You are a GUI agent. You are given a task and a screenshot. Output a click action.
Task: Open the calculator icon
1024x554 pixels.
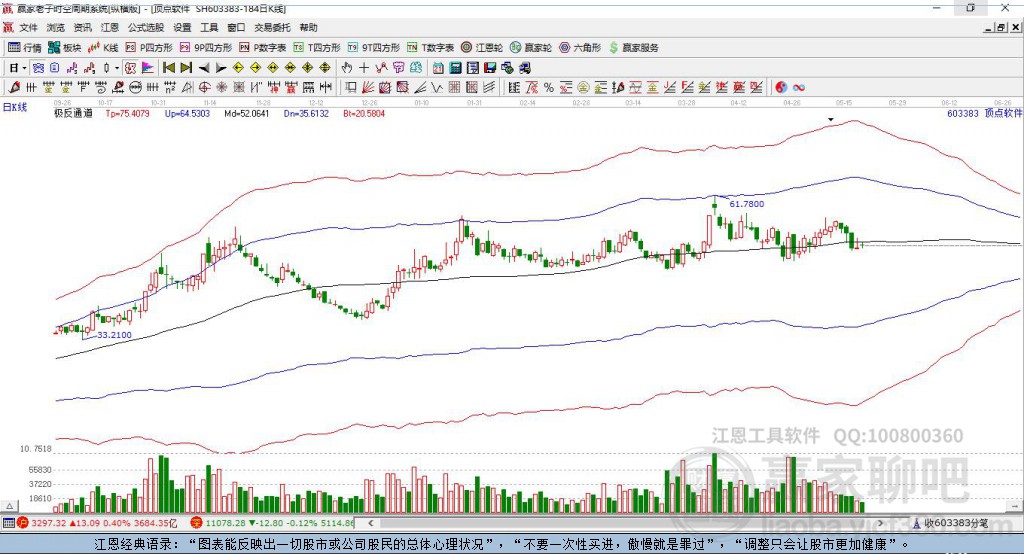[x=456, y=68]
